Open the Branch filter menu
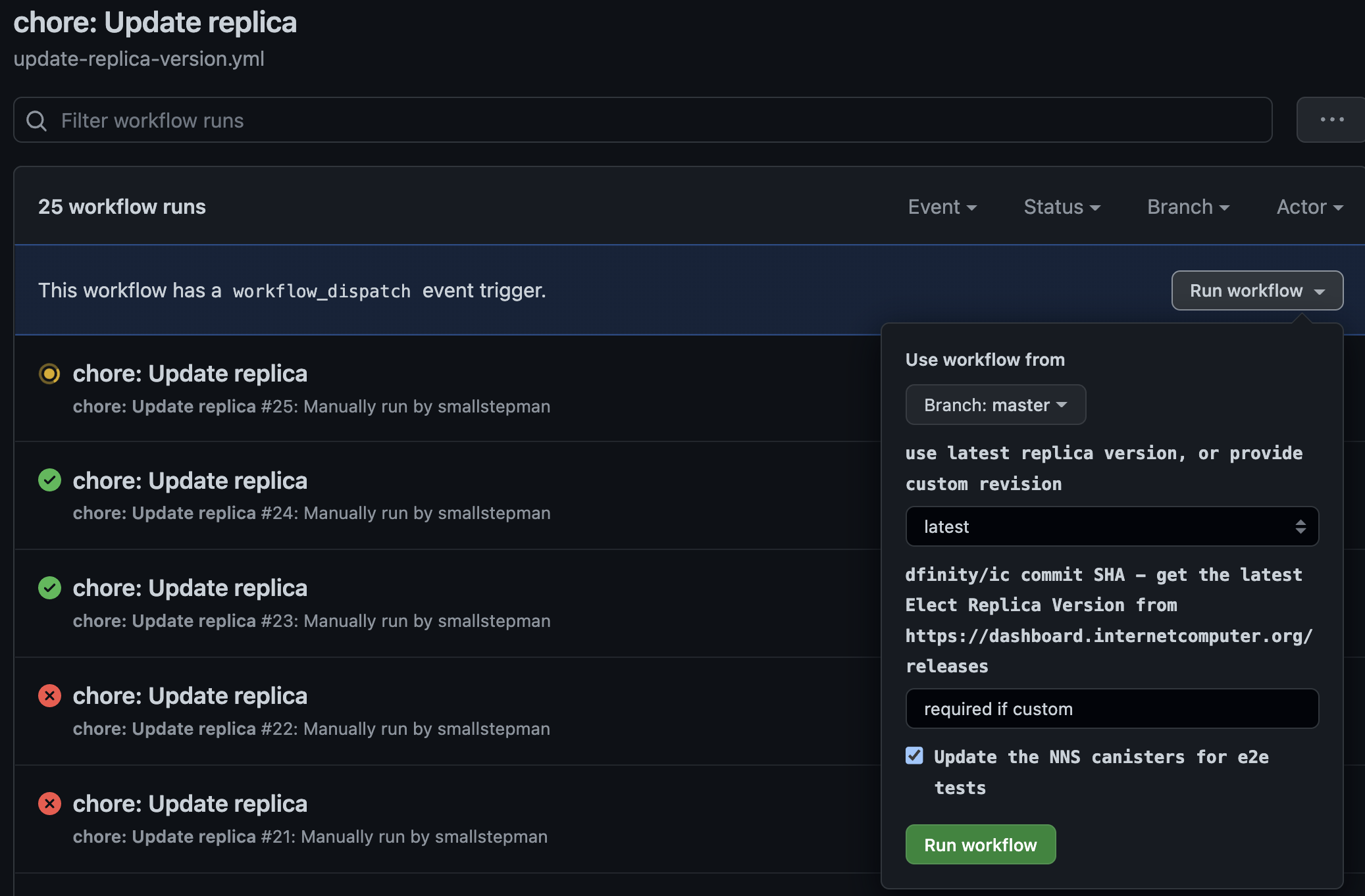Viewport: 1365px width, 896px height. [1188, 207]
